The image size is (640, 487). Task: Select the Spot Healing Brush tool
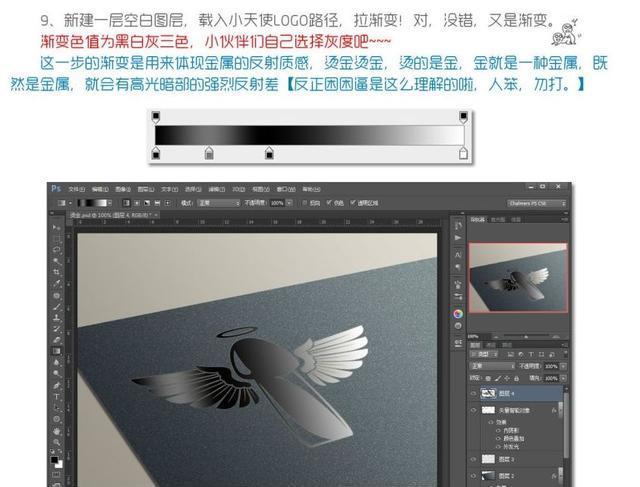click(x=56, y=295)
